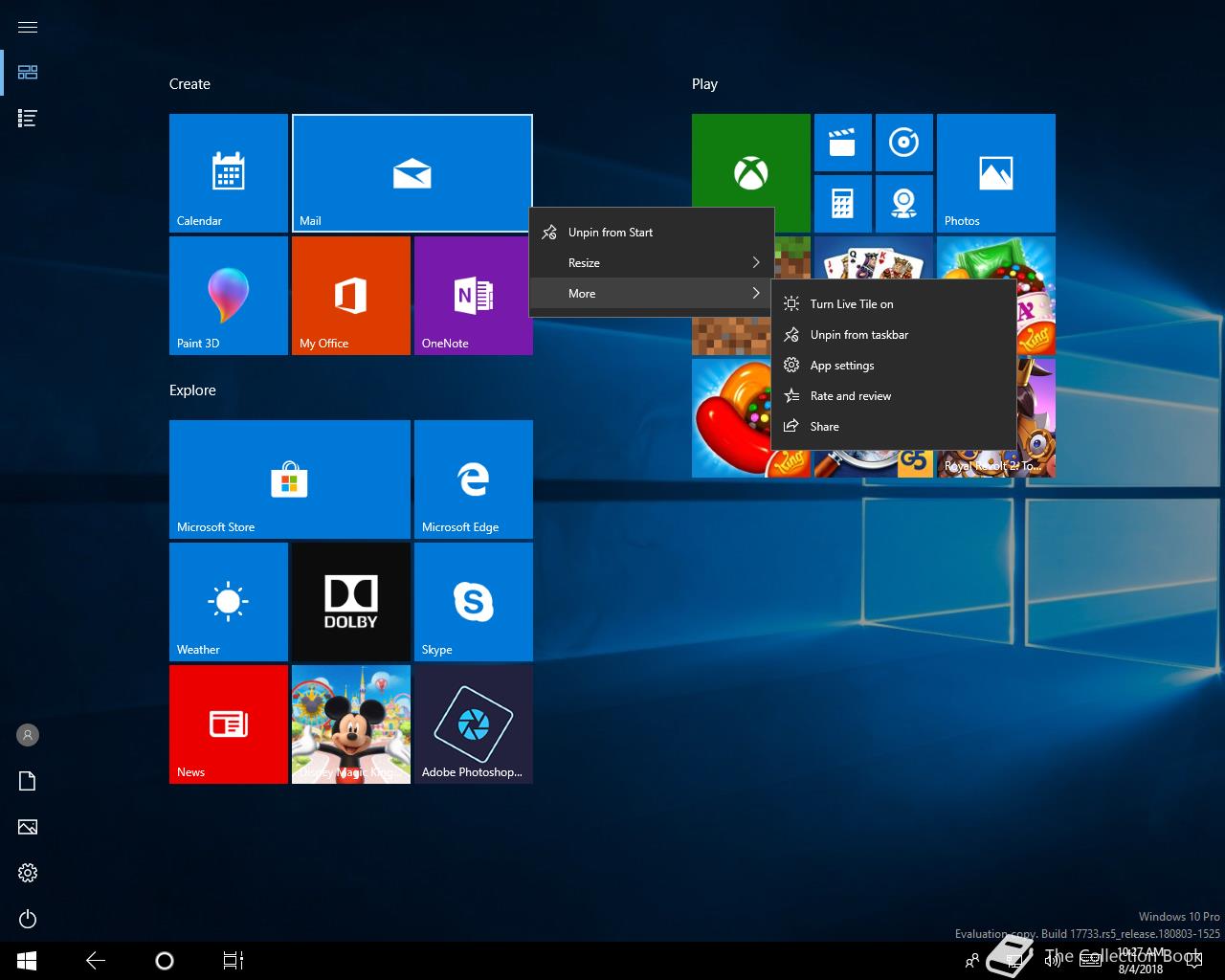Screen dimensions: 1225x980
Task: Select Share in the submenu
Action: [894, 427]
